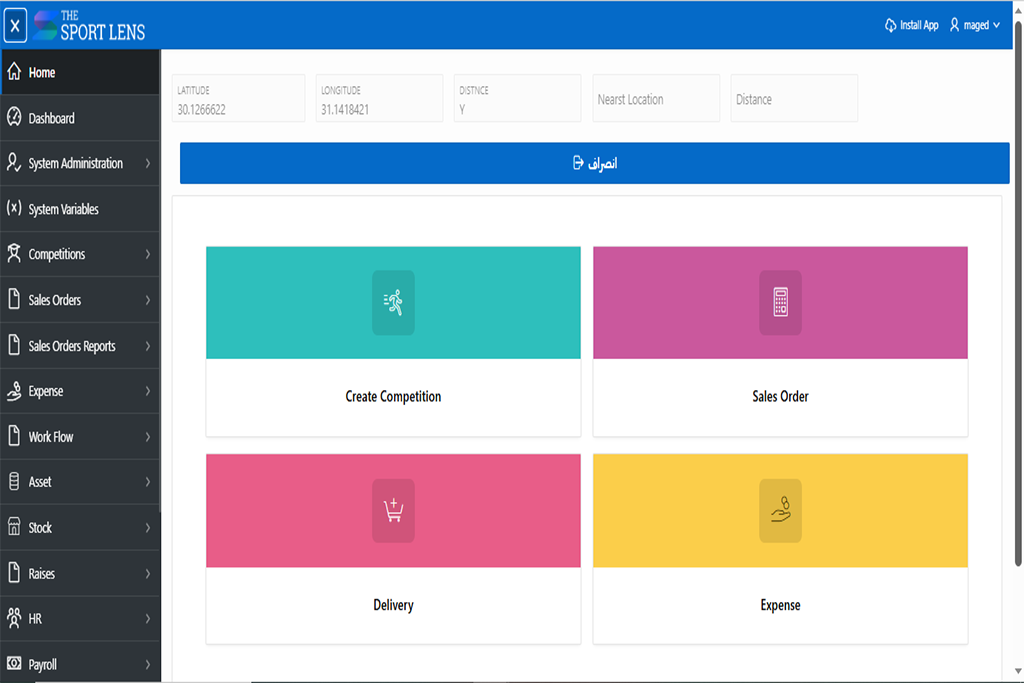1024x683 pixels.
Task: Expand the Sales Orders Reports chevron
Action: (147, 346)
